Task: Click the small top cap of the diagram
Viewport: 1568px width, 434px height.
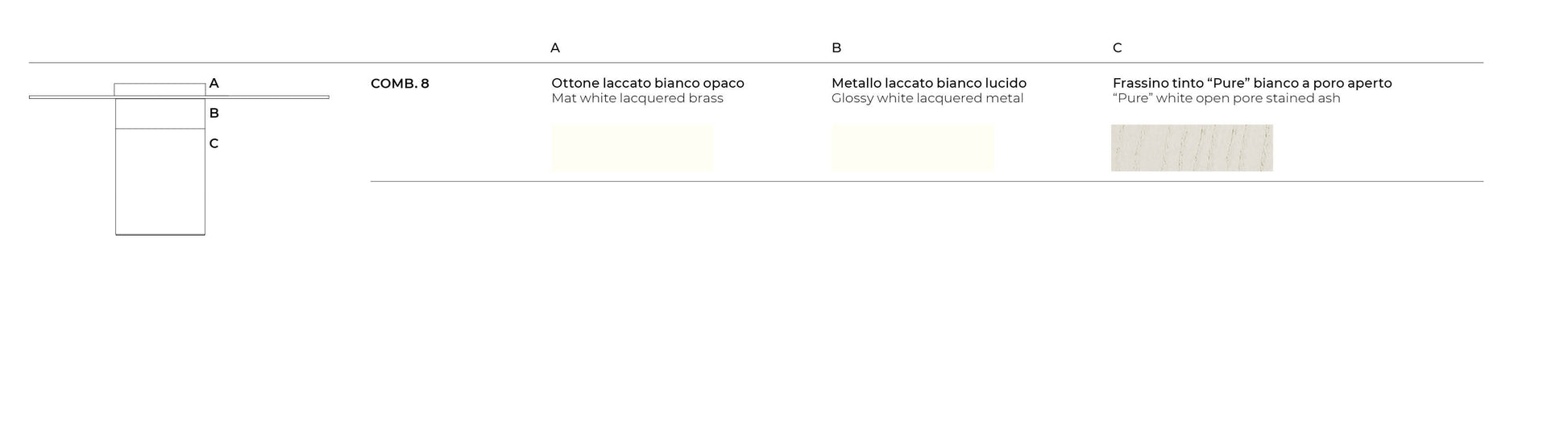Action: point(160,89)
